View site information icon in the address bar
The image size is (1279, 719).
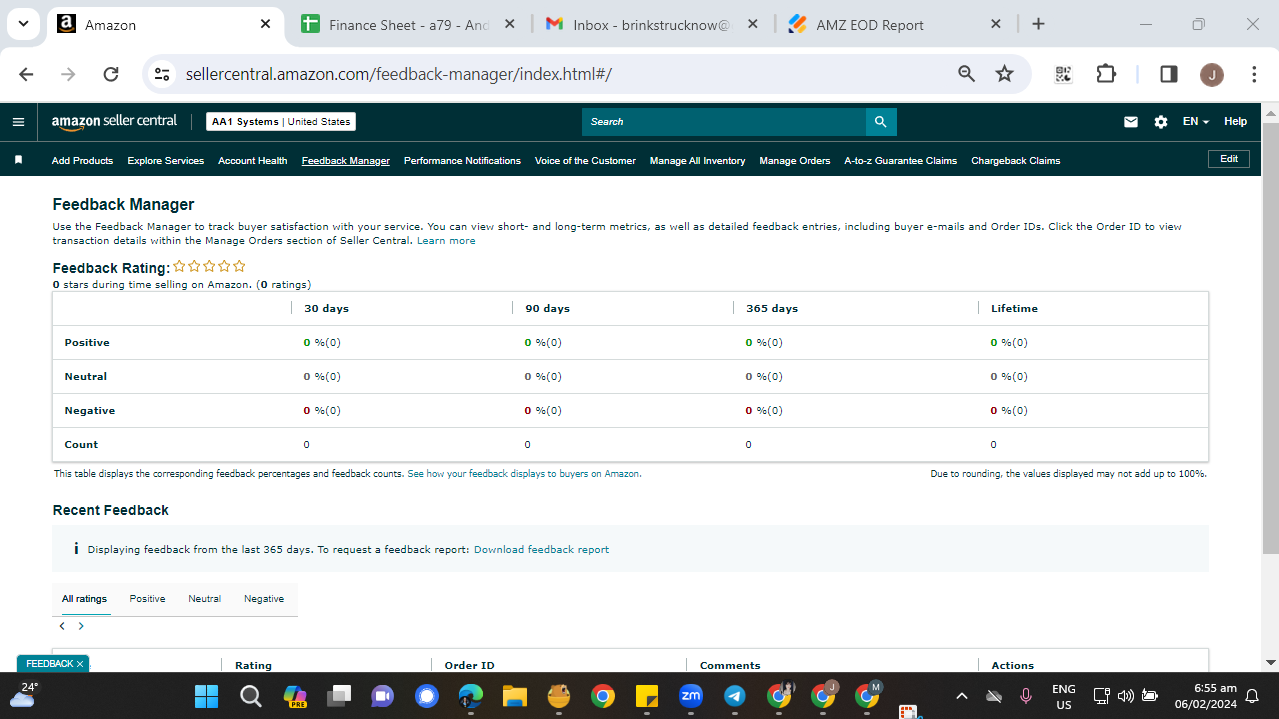point(163,74)
